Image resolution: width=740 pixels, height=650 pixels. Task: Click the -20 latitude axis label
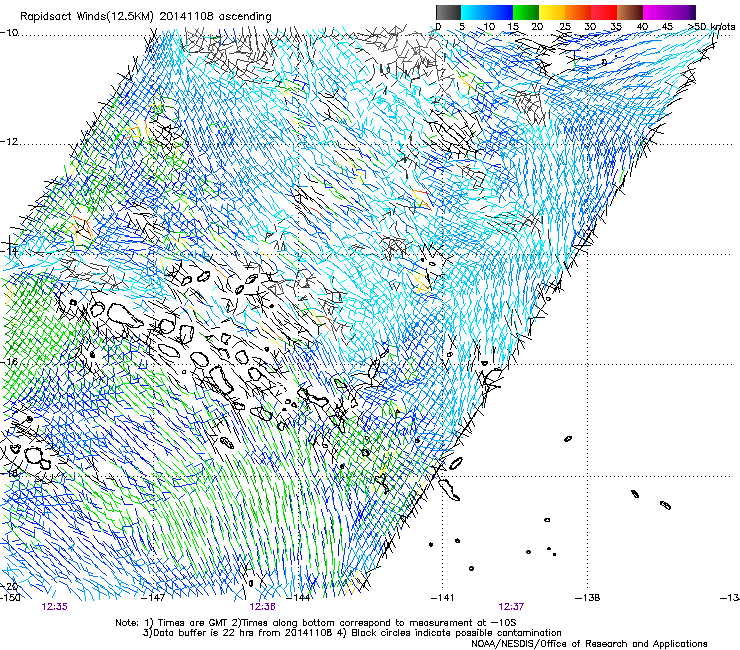tap(9, 586)
